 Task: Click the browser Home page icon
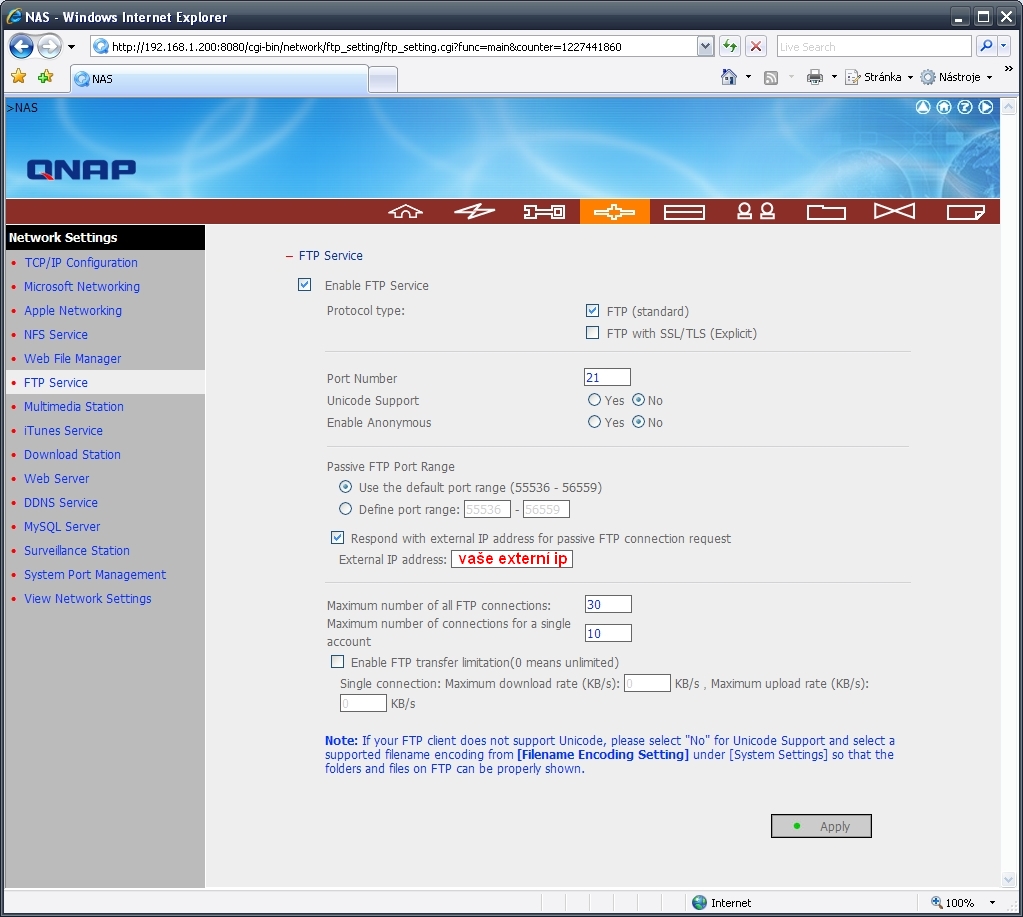(x=729, y=77)
